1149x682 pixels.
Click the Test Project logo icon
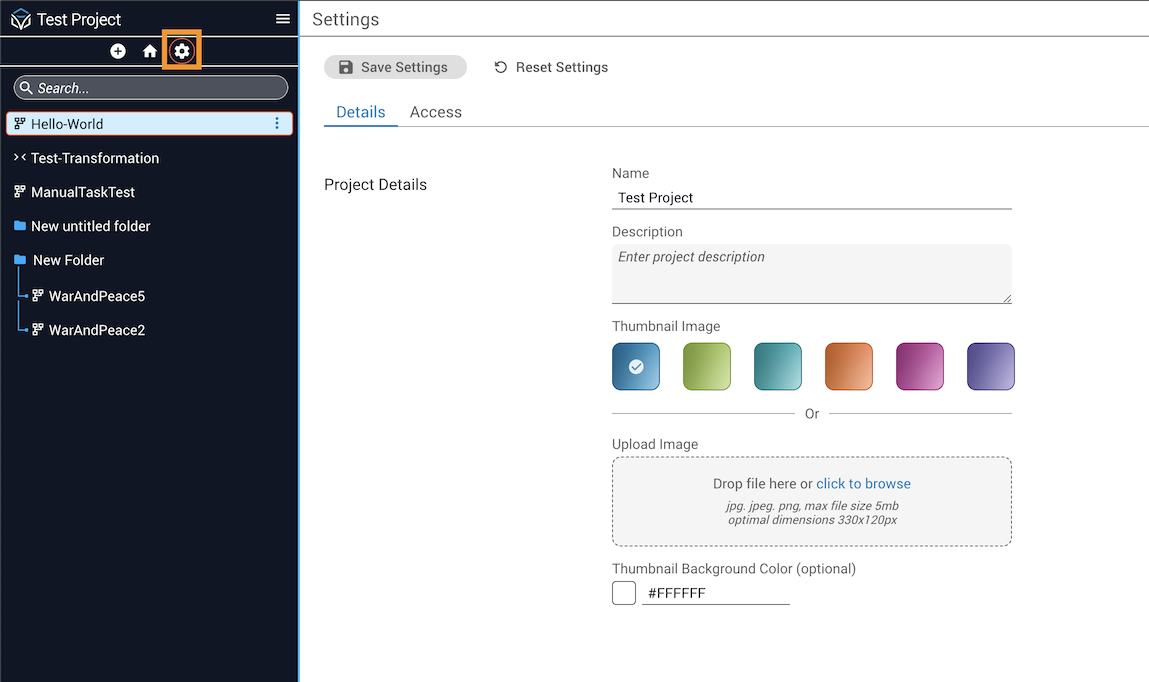[20, 20]
